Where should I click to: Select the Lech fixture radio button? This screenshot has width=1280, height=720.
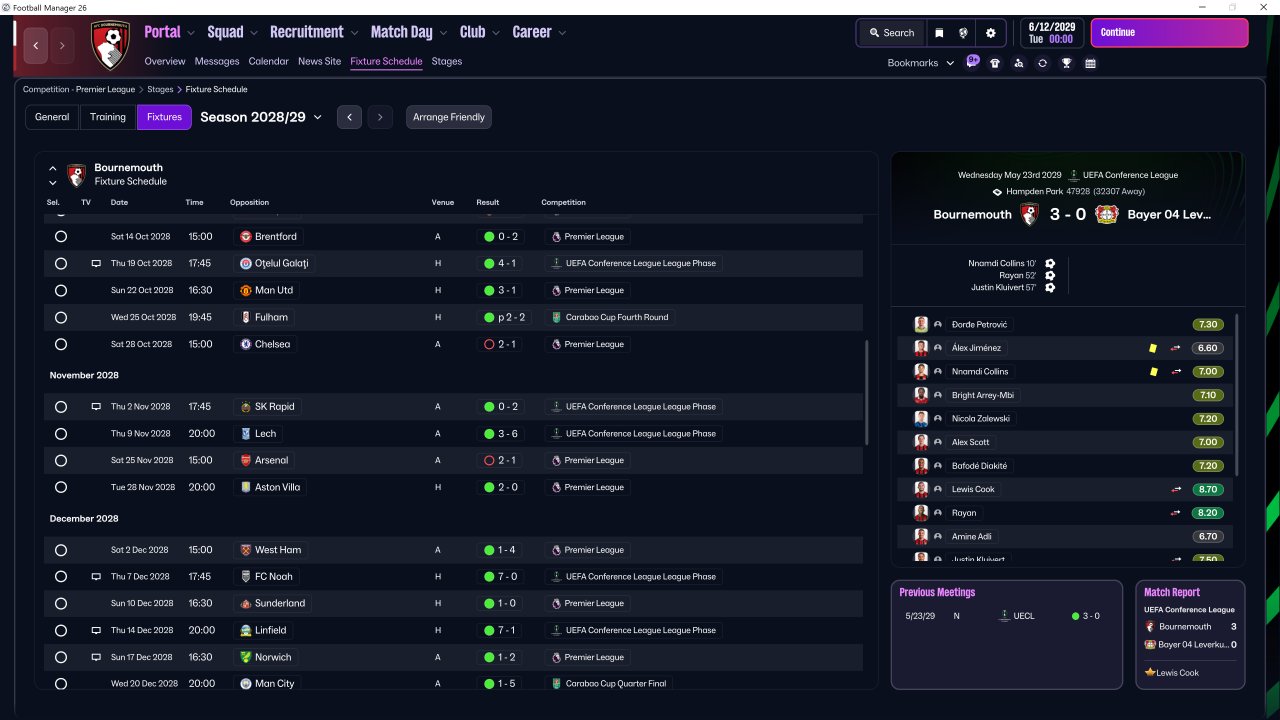[x=61, y=434]
